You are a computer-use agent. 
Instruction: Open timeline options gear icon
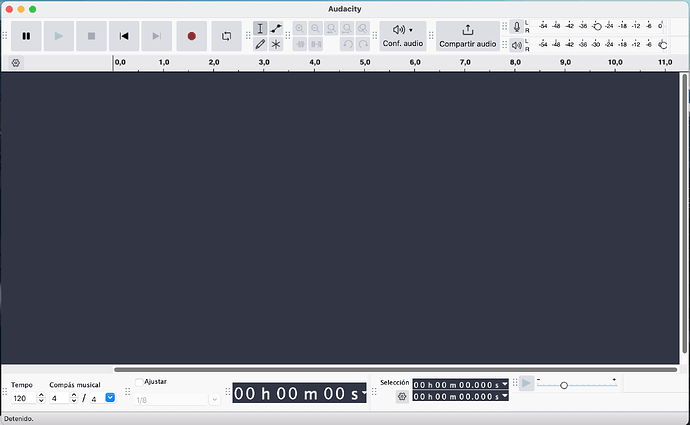point(16,63)
